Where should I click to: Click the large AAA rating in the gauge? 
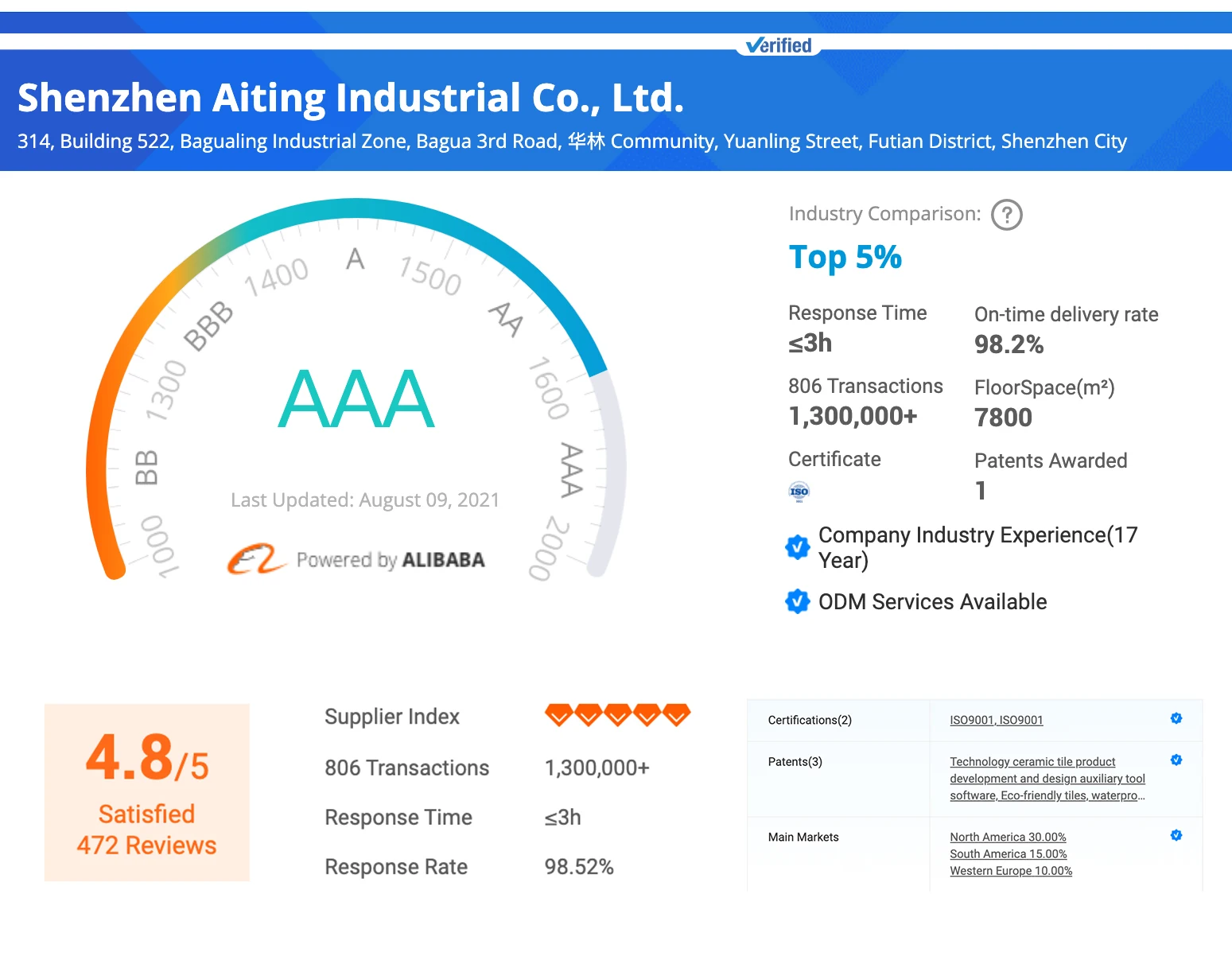click(x=356, y=398)
